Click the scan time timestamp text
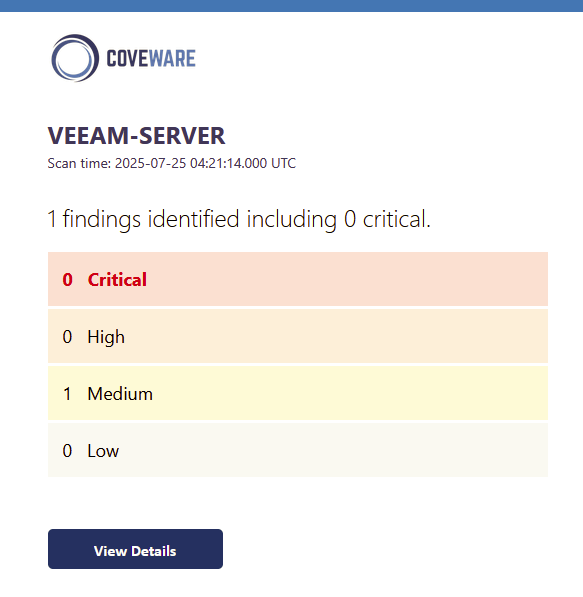This screenshot has width=583, height=597. click(171, 163)
